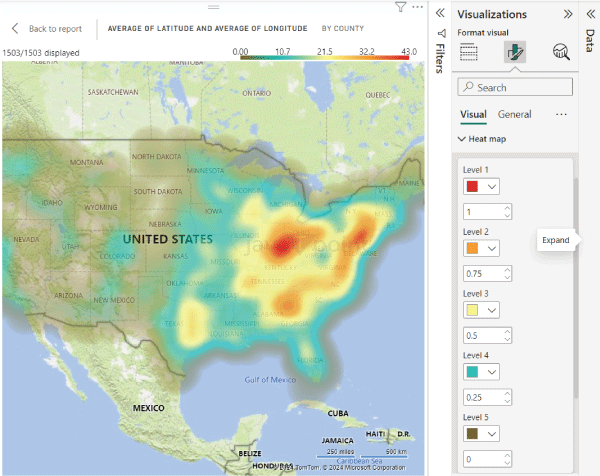Viewport: 600px width, 476px height.
Task: Collapse the Visualizations pane with right chevrons
Action: click(x=568, y=14)
